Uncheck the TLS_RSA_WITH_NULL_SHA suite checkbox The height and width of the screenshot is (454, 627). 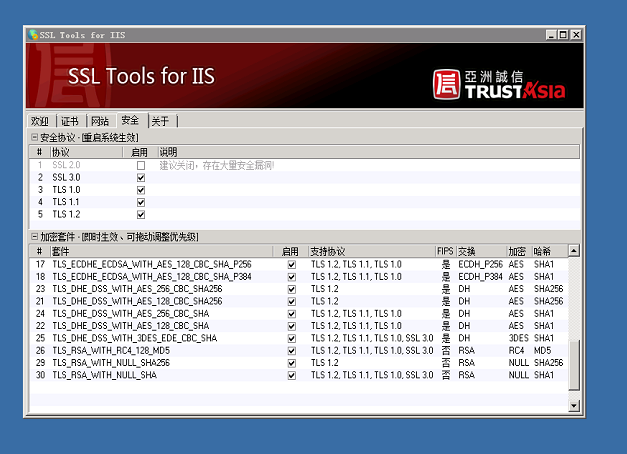[x=292, y=376]
